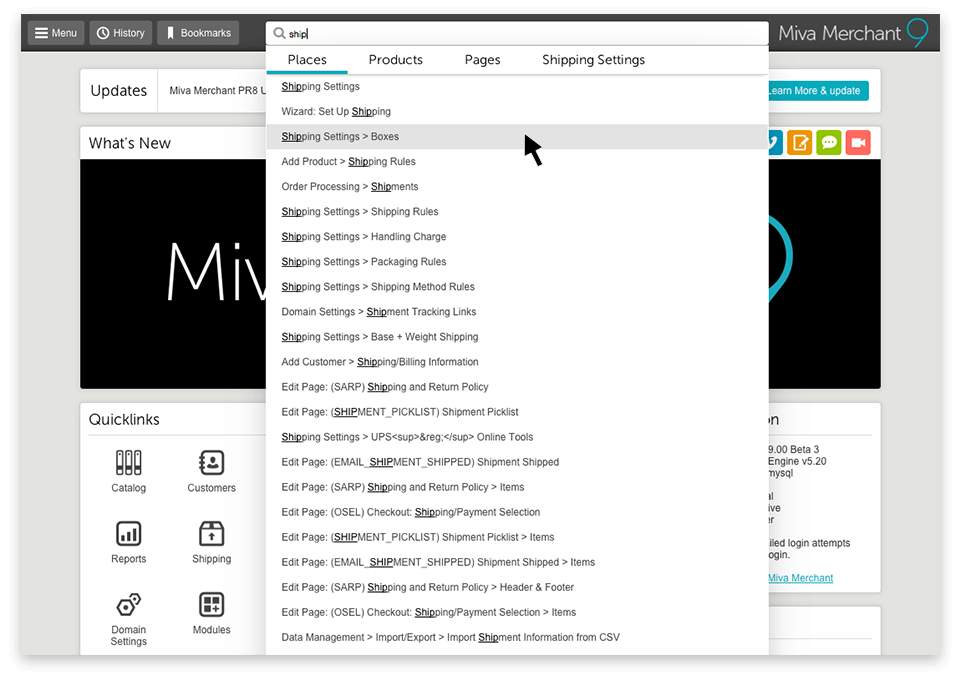Select 'Shipping and Return Policy > Items' result
Screen dimensions: 960x680
click(517, 488)
